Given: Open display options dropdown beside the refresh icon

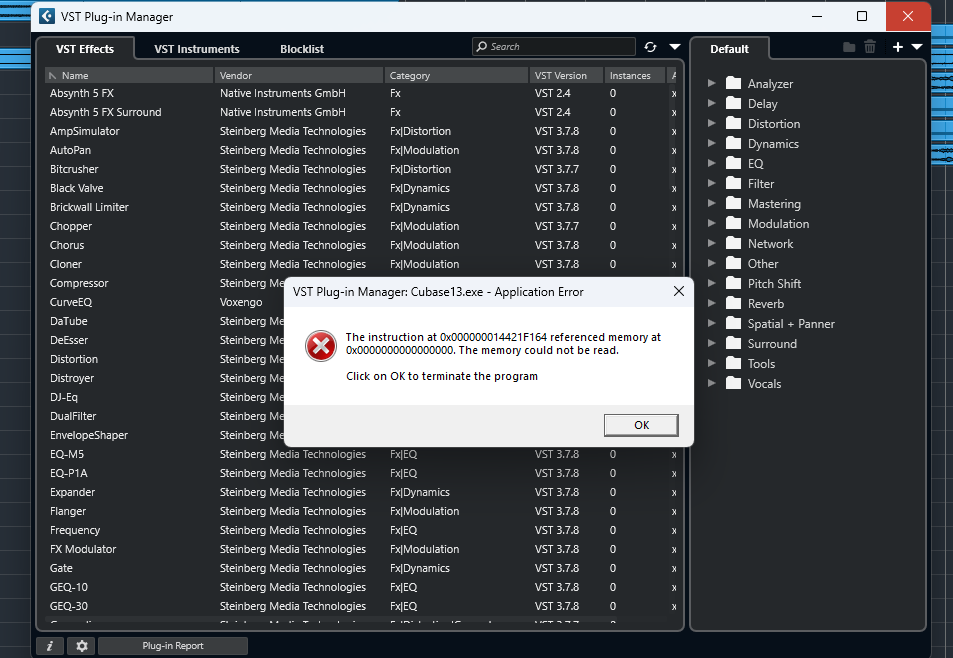Looking at the screenshot, I should pos(675,47).
